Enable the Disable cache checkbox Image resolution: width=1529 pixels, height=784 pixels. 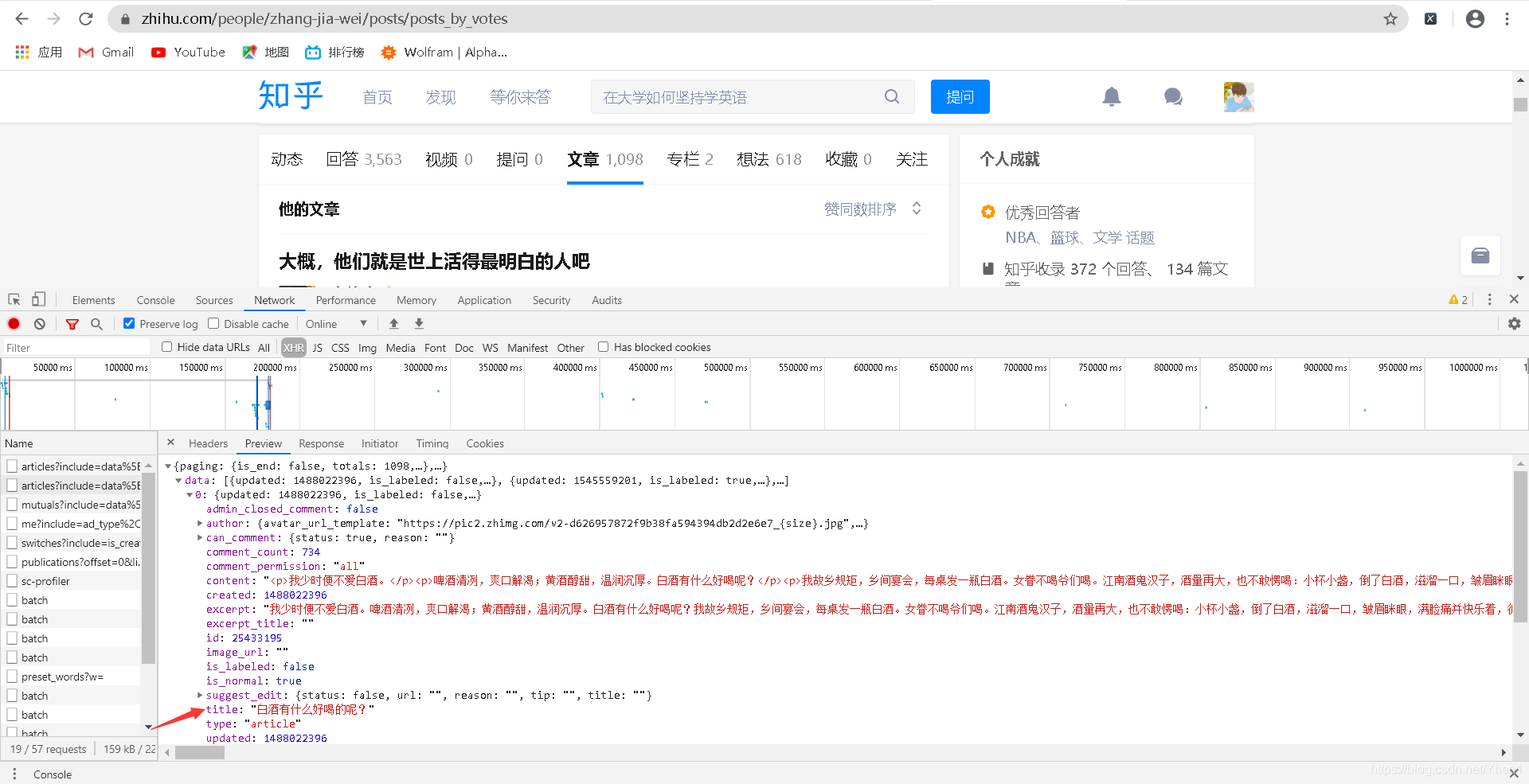[213, 323]
